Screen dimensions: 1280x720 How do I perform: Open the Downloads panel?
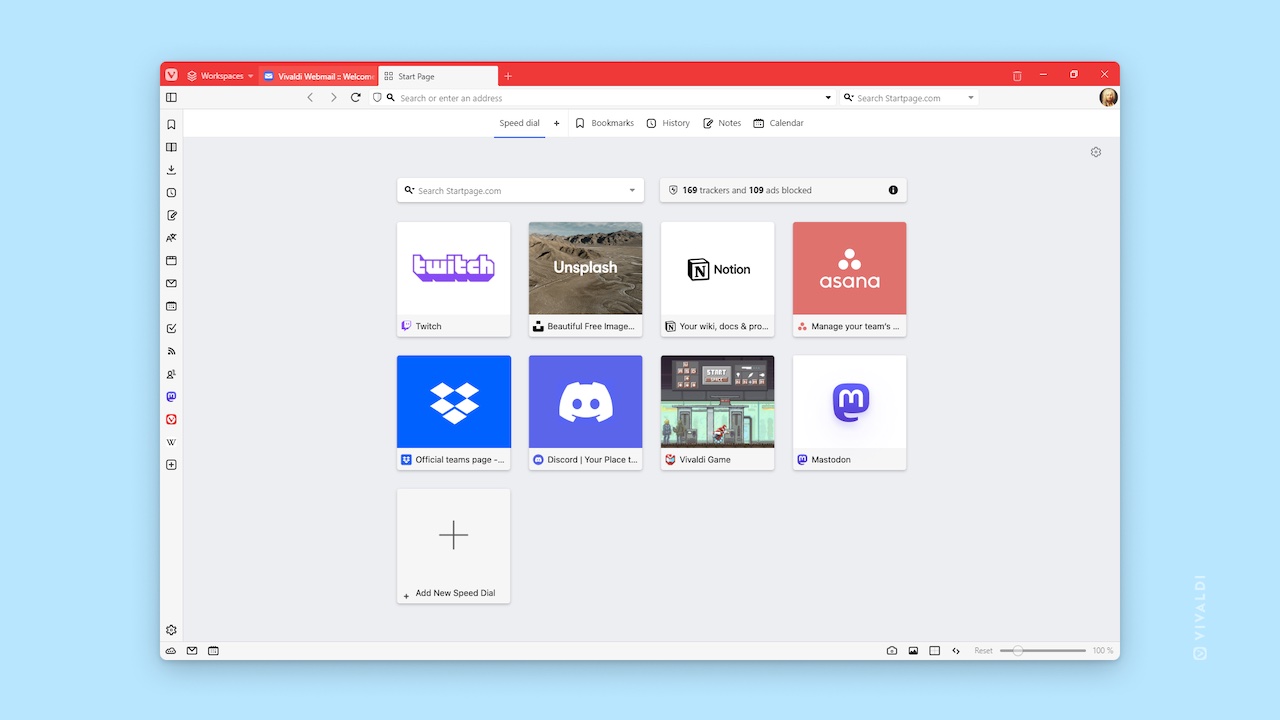170,169
